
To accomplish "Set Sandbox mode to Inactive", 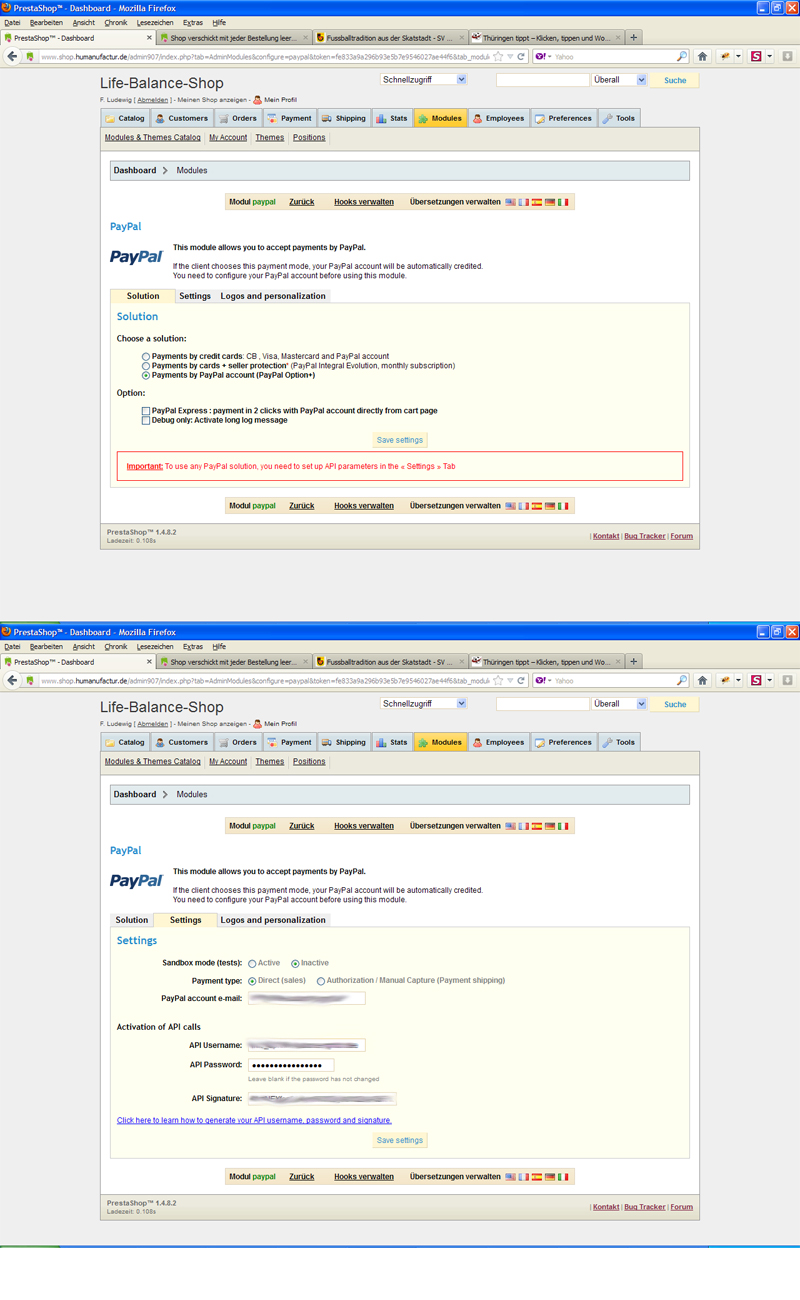I will 295,963.
